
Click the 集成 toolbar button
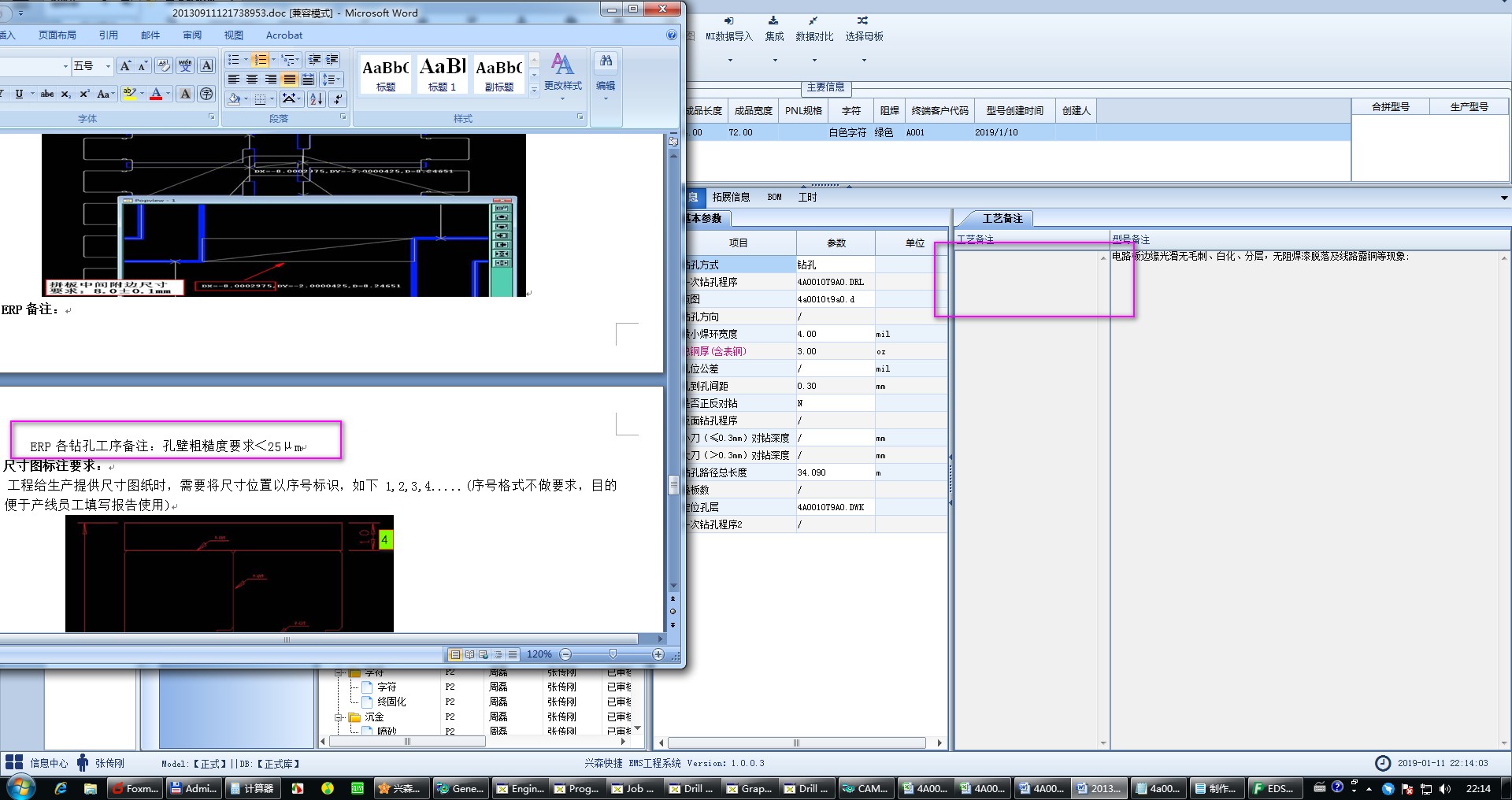click(x=774, y=29)
